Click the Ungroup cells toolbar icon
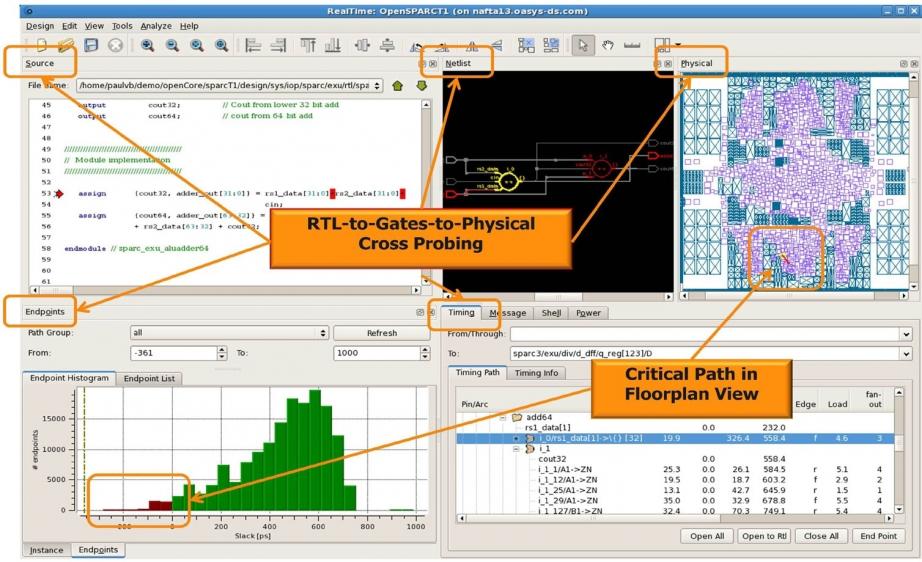This screenshot has height=562, width=922. (x=551, y=45)
